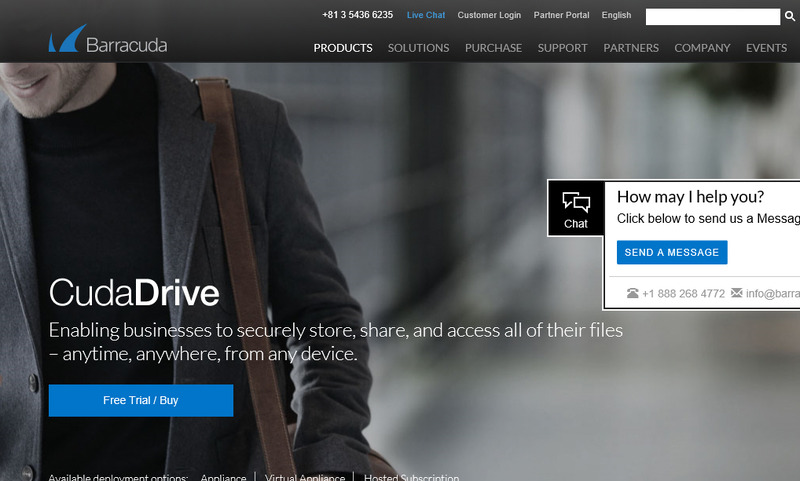
Task: Open the PURCHASE menu
Action: click(493, 48)
